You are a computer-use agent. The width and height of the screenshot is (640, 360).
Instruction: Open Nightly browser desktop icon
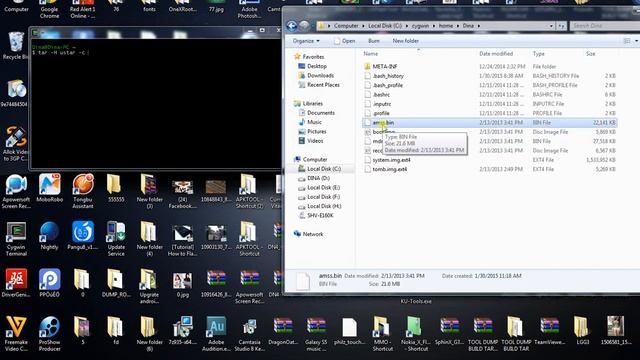pyautogui.click(x=49, y=236)
